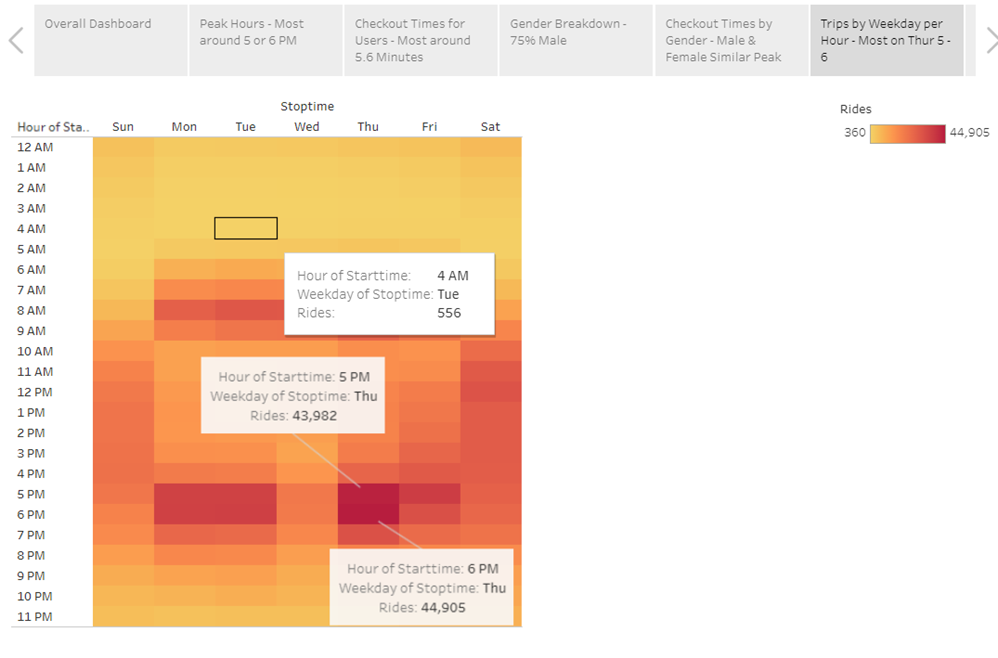Click the Sun column header

tap(122, 126)
